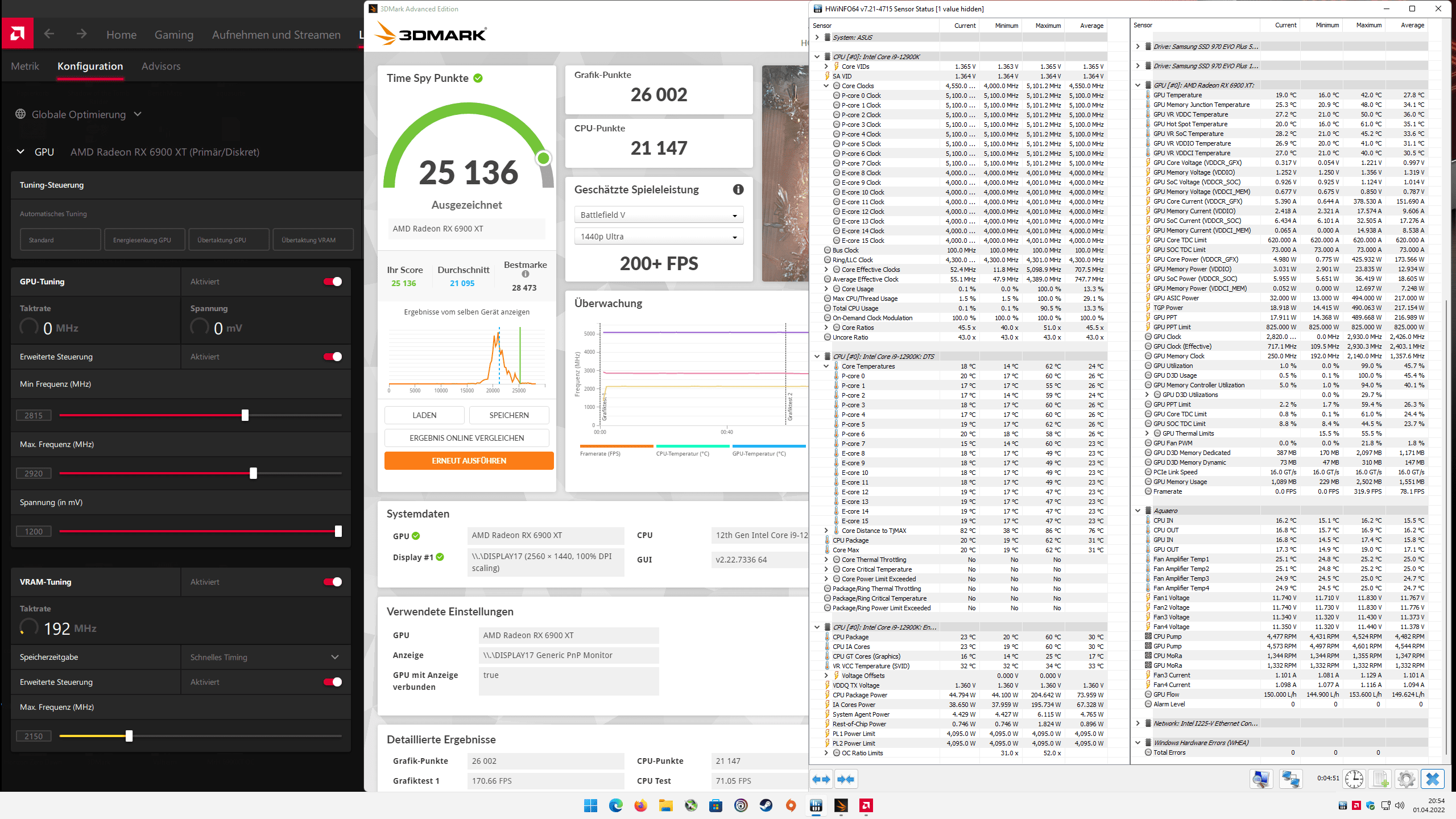The image size is (1456, 819).
Task: Open Home tab in Radeon Software
Action: 121,35
